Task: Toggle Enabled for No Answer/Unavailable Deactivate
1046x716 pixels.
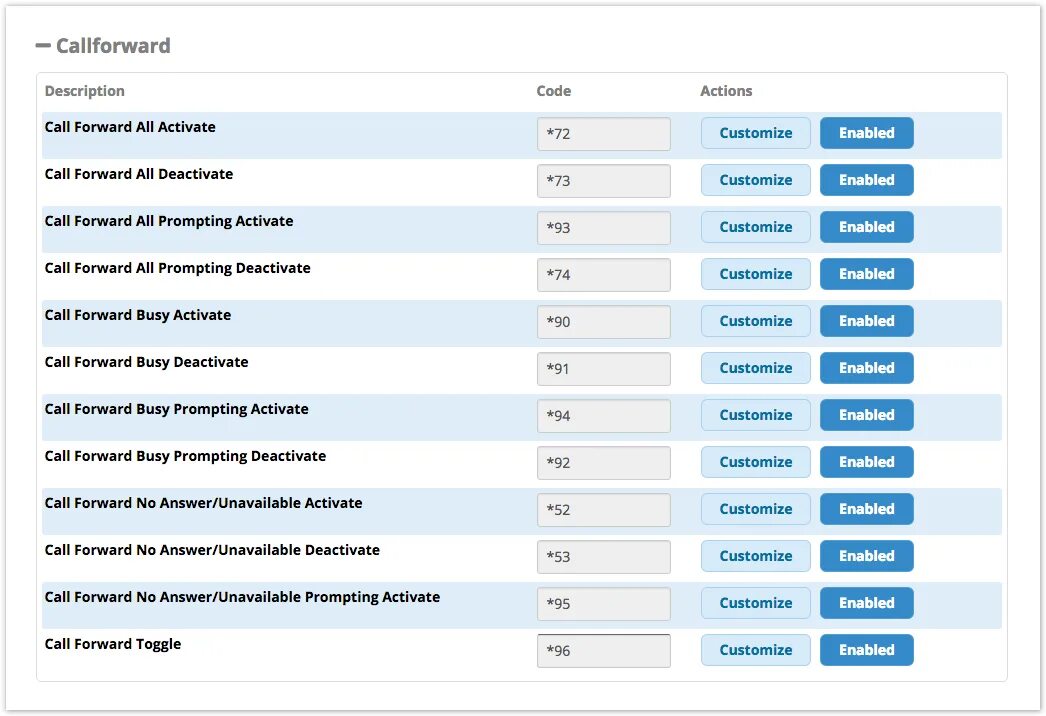Action: point(866,556)
